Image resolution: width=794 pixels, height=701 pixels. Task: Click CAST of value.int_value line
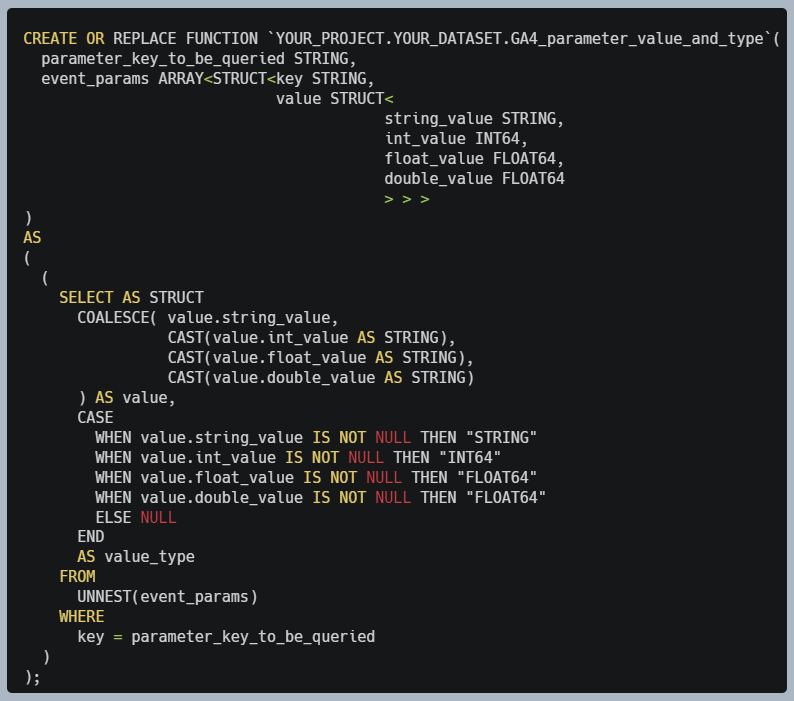[311, 337]
